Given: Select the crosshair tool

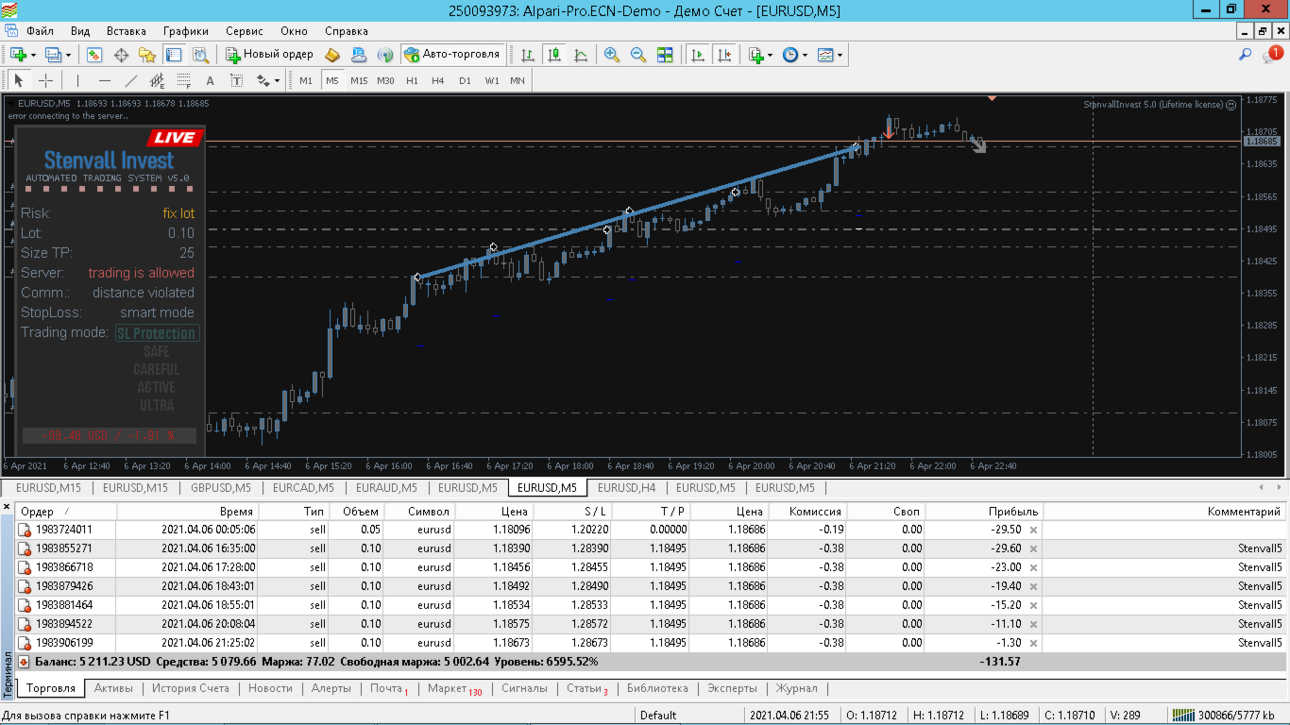Looking at the screenshot, I should (x=45, y=80).
